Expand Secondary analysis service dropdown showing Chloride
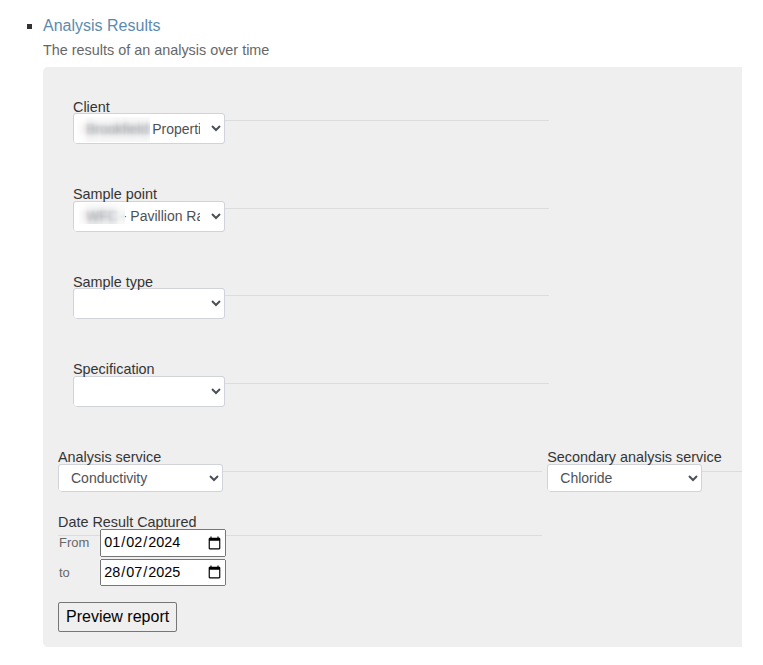Viewport: 763px width, 665px height. [624, 478]
